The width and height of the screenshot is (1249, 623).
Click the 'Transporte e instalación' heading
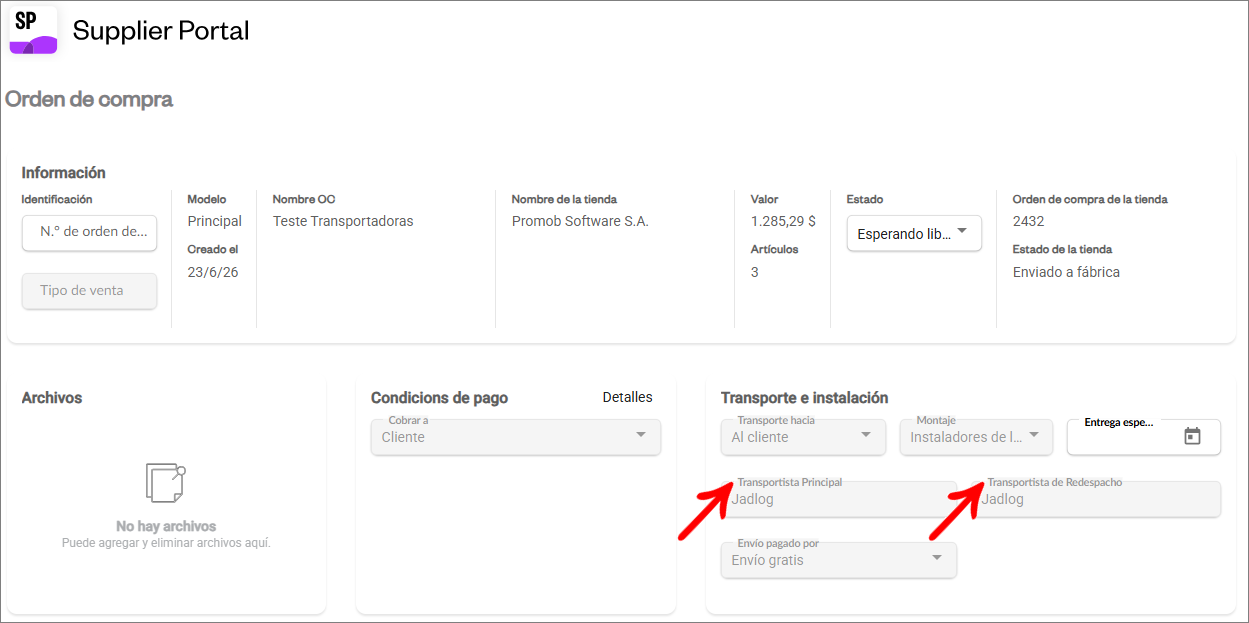(804, 398)
